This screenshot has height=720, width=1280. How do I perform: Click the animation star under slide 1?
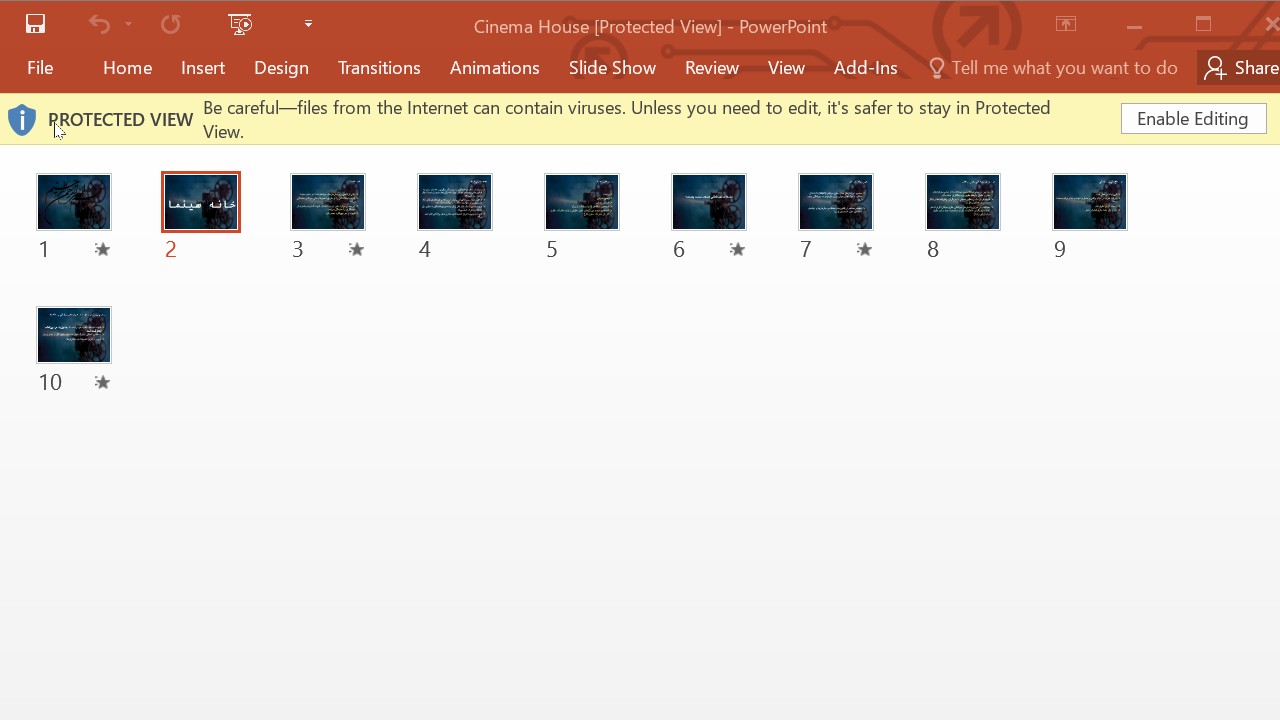(x=102, y=249)
